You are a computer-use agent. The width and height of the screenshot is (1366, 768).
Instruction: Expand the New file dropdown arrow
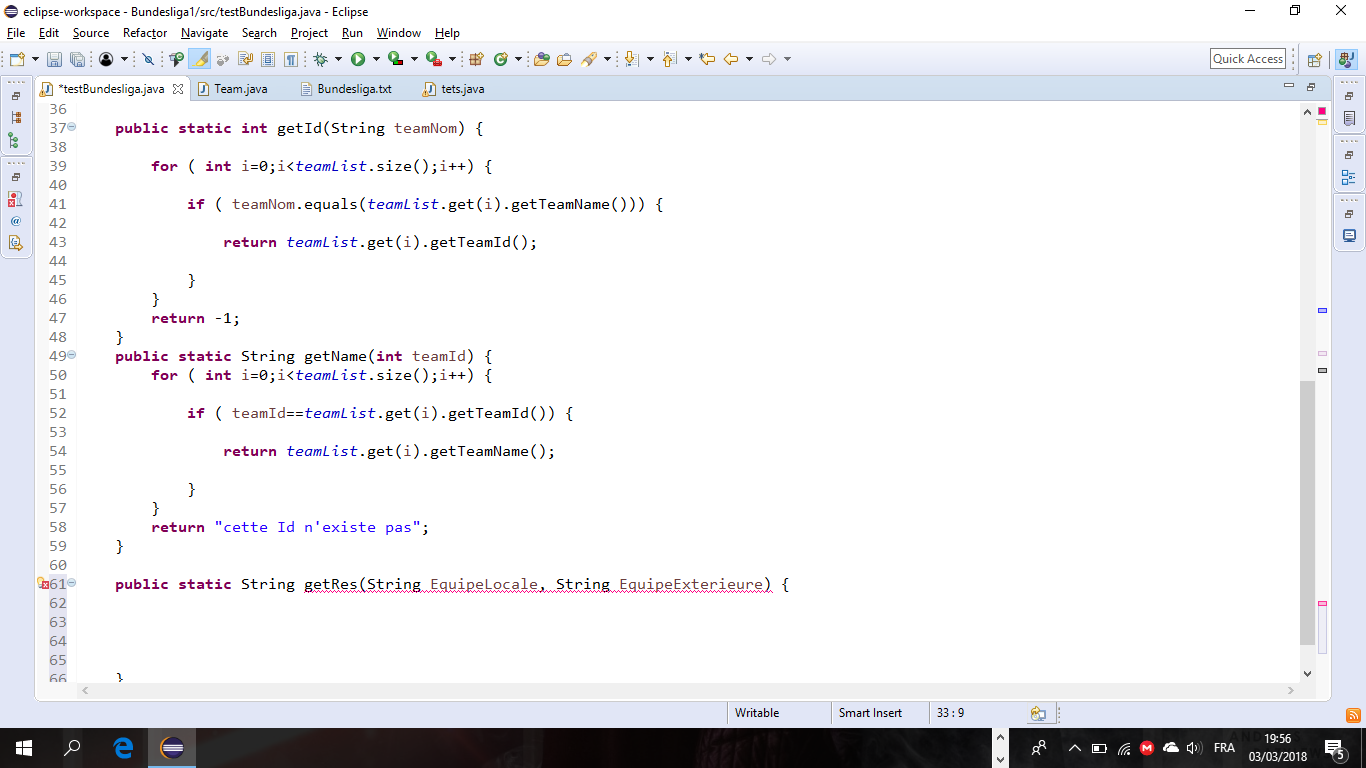(35, 59)
